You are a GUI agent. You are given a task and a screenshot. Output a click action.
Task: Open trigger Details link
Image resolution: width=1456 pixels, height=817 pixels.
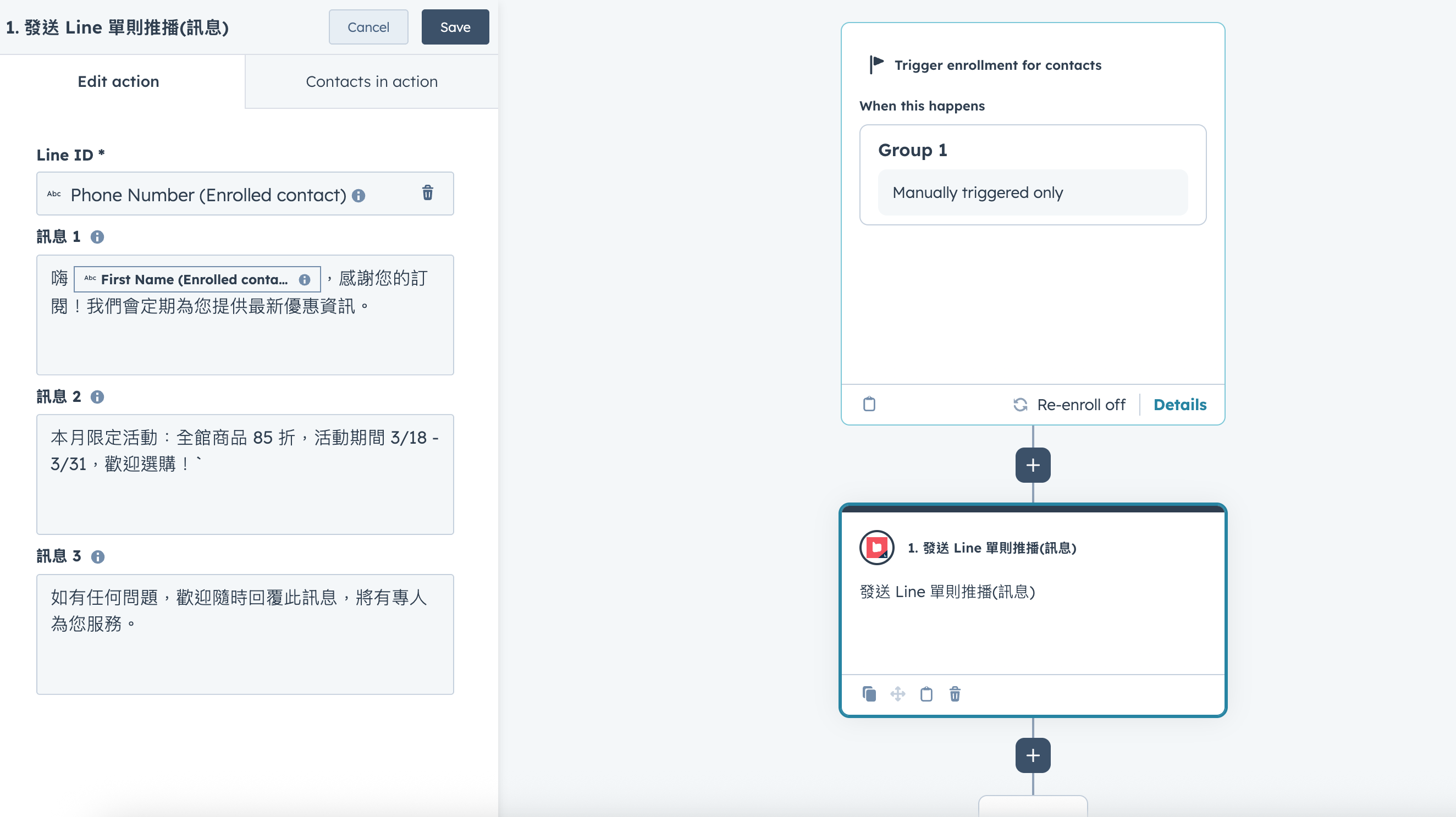(1179, 405)
